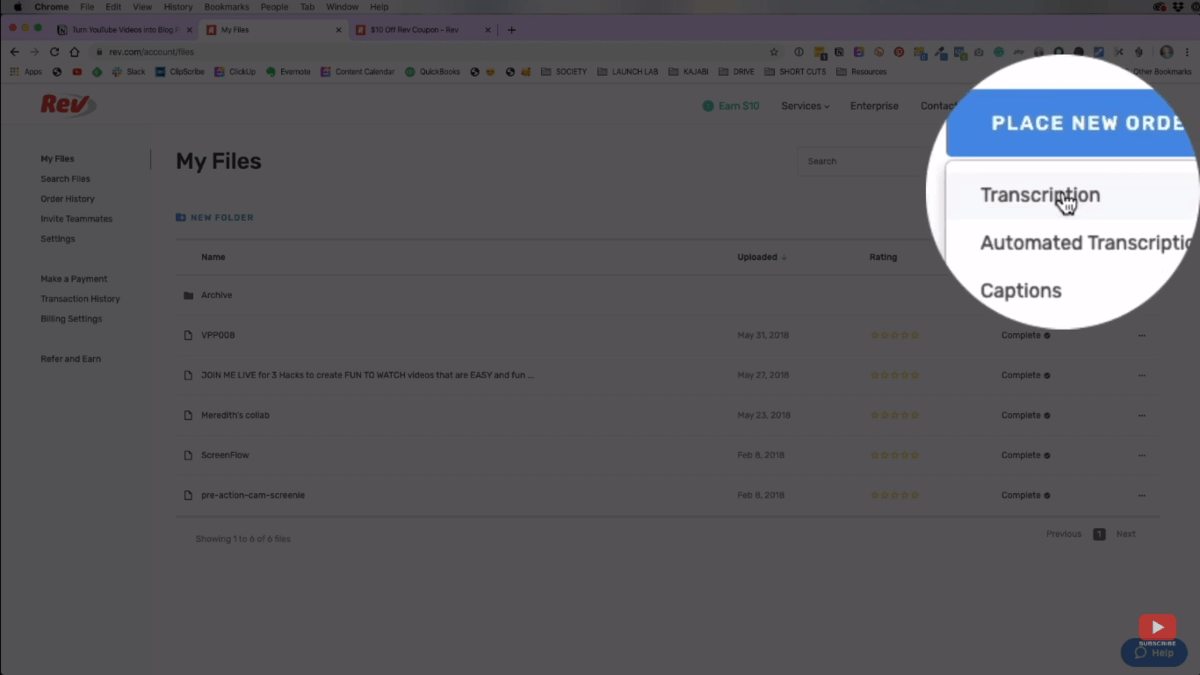This screenshot has height=675, width=1200.
Task: Click the Dropbox icon in the menu bar
Action: [1178, 7]
